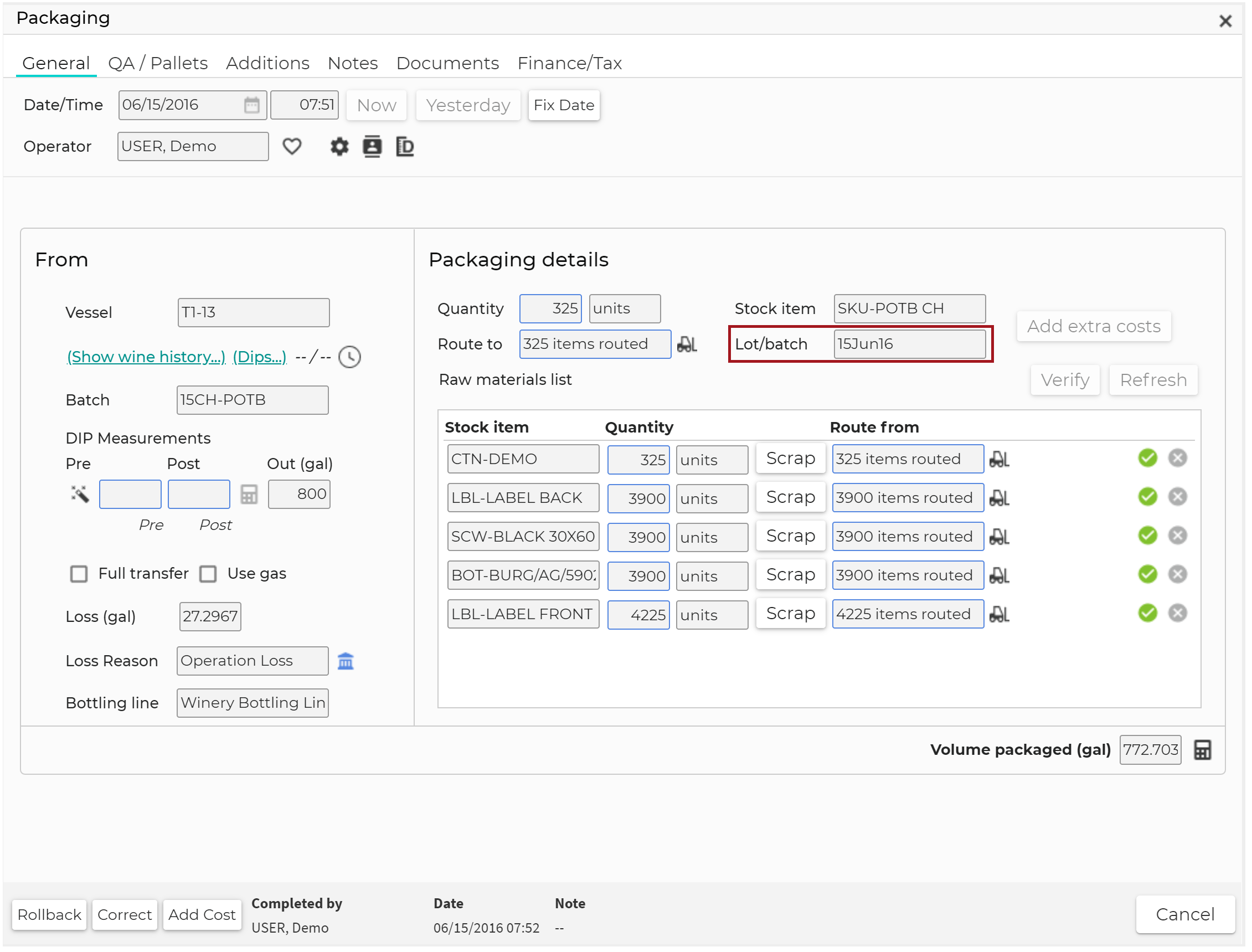Toggle the Use gas checkbox
Viewport: 1252px width, 952px height.
coord(208,575)
